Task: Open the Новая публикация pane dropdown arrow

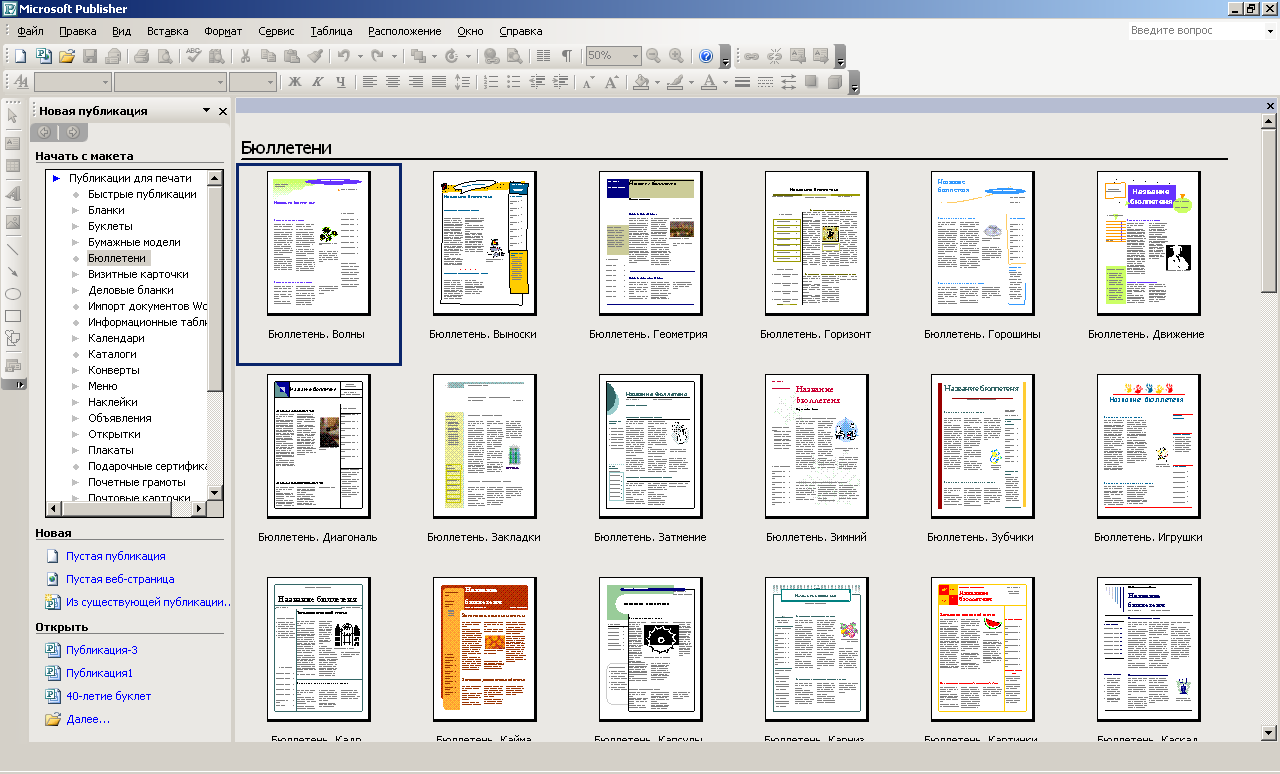Action: point(206,110)
